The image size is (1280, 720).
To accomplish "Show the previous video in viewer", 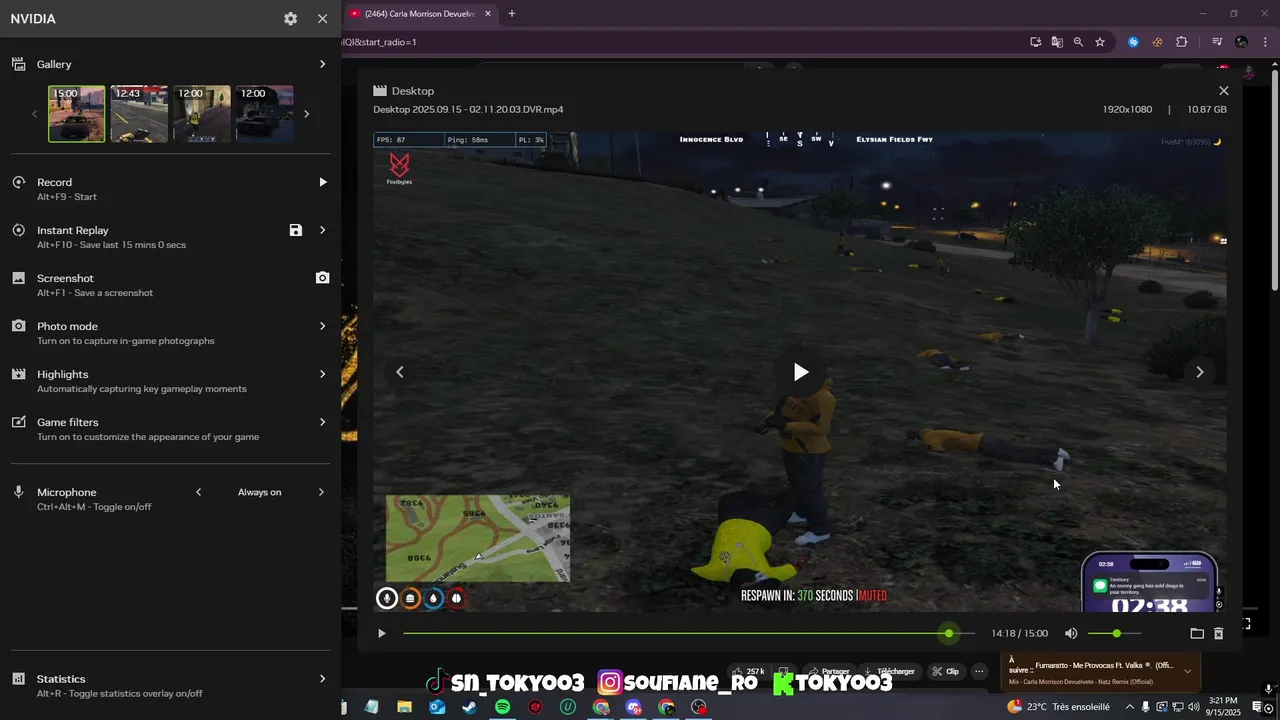I will click(x=399, y=372).
